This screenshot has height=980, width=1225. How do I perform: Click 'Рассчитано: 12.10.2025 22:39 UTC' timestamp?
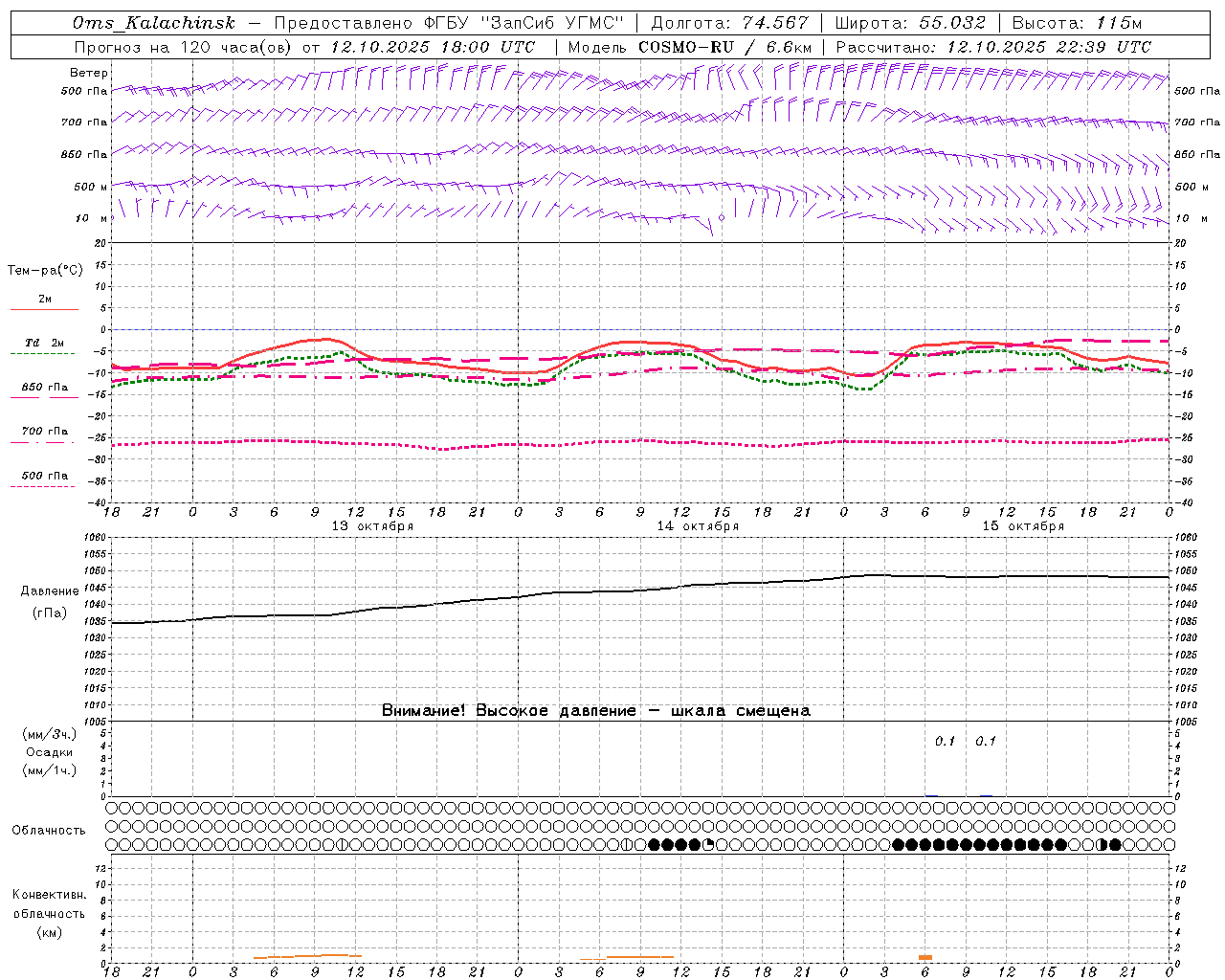pos(993,47)
